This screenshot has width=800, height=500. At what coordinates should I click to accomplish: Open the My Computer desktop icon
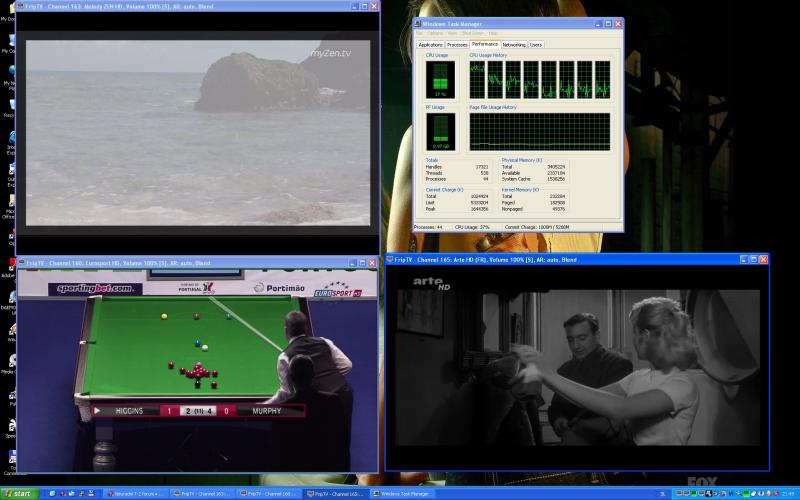pyautogui.click(x=9, y=40)
